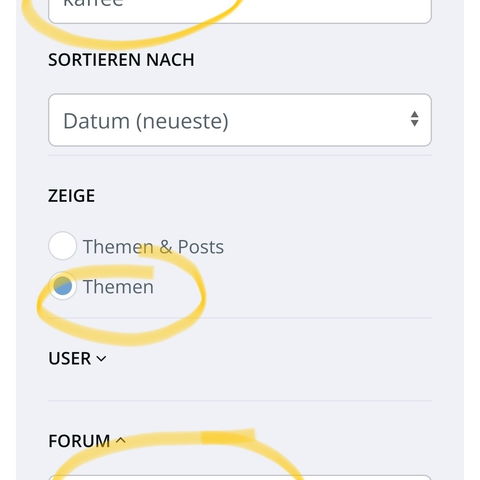Click the down chevron beside USER
The height and width of the screenshot is (480, 480).
[x=101, y=359]
